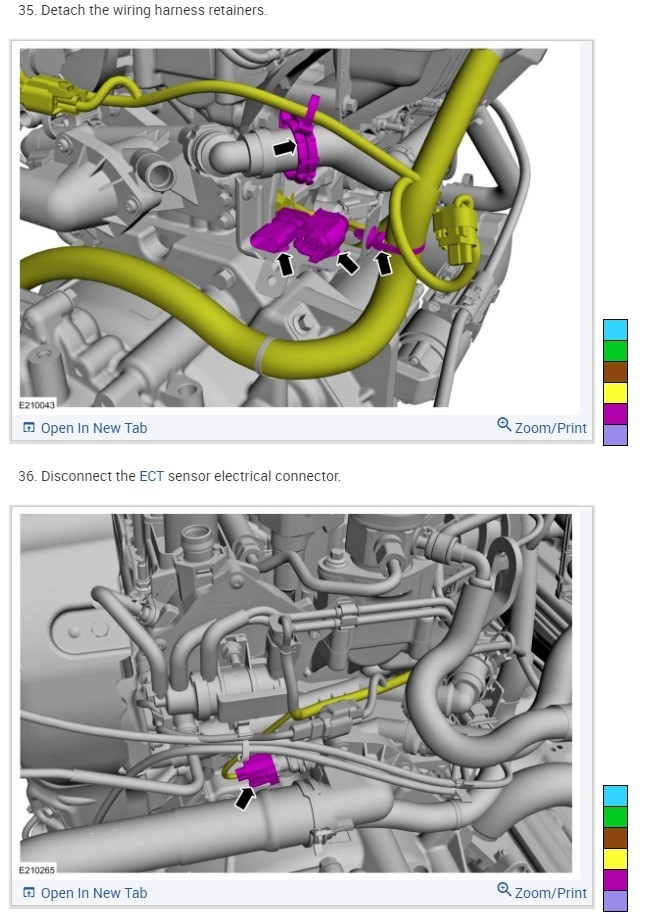
Task: Select the cyan swatch beside step 36
Action: tap(615, 796)
